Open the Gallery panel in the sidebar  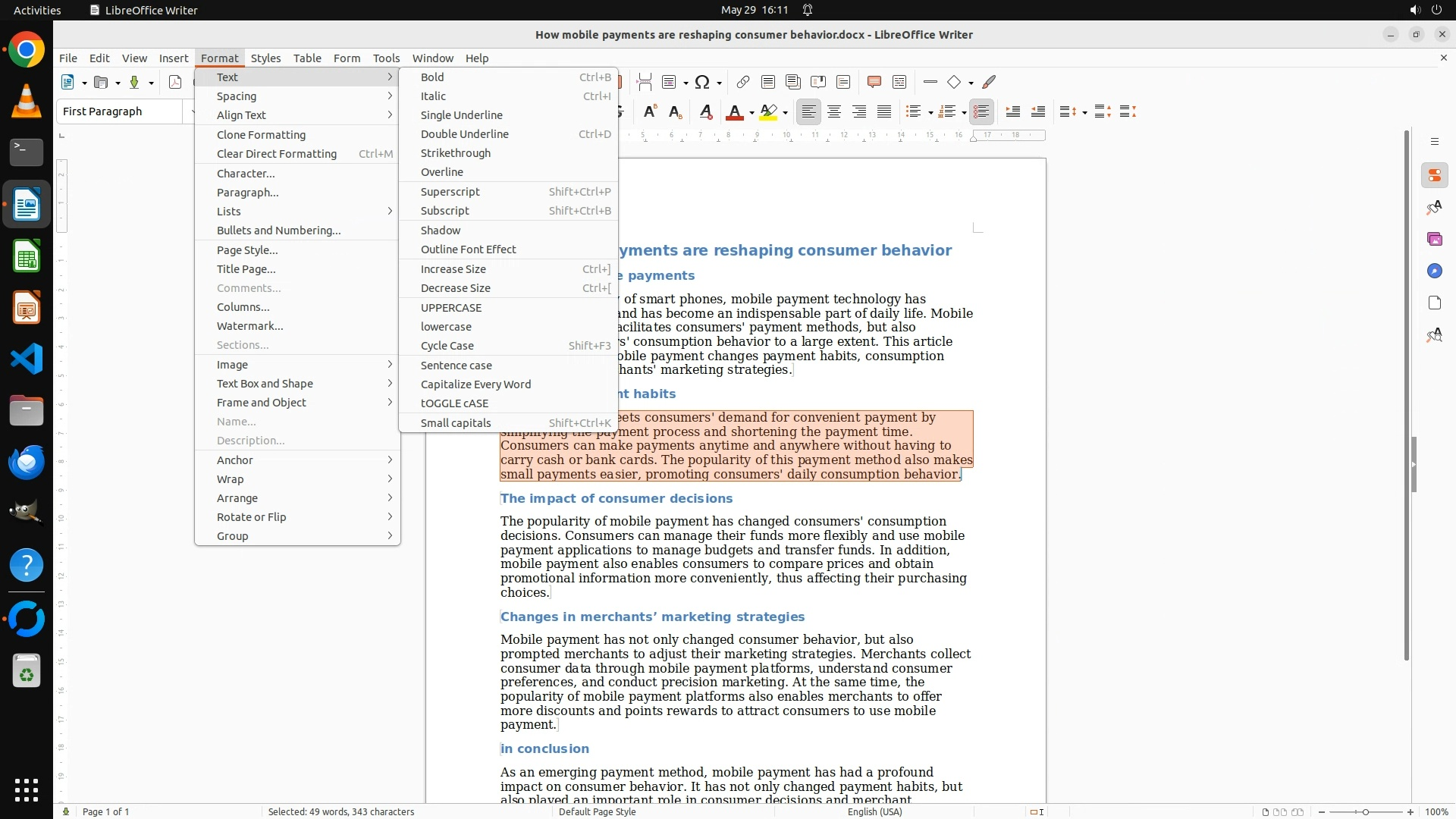pyautogui.click(x=1434, y=239)
